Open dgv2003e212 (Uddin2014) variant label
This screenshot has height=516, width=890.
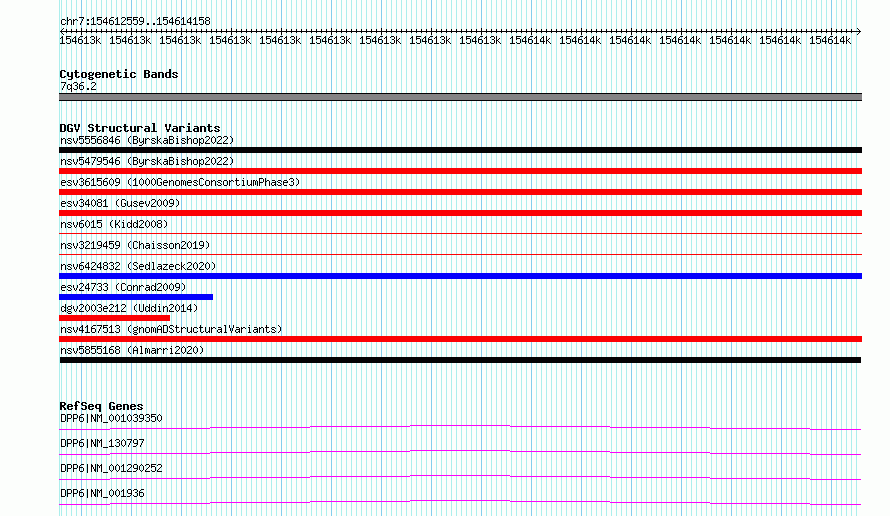click(x=129, y=308)
